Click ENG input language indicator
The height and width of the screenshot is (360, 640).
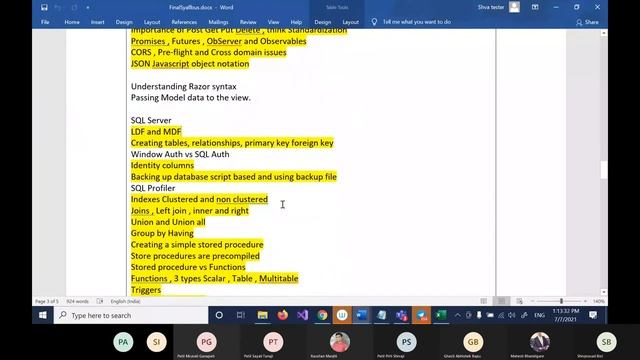[539, 315]
